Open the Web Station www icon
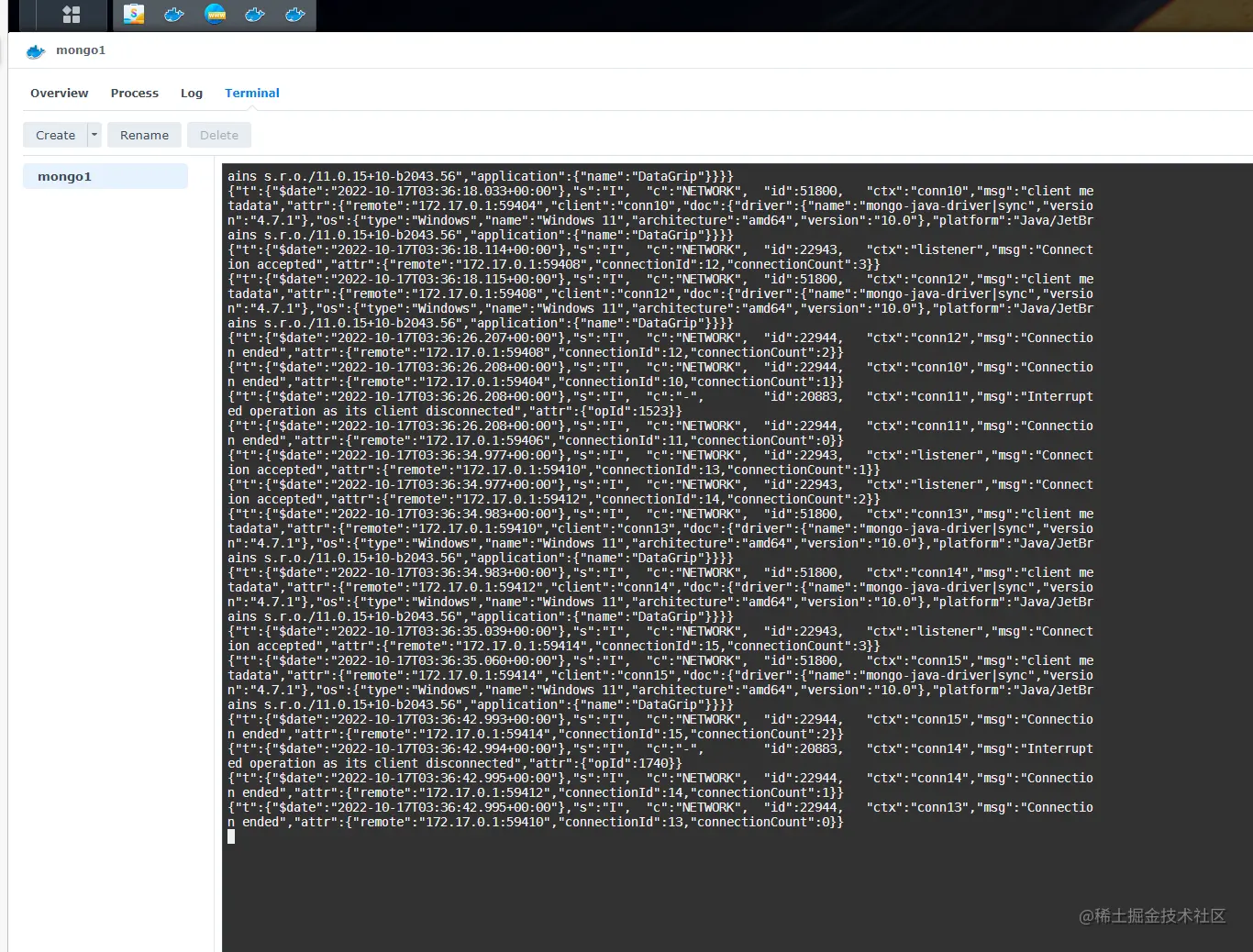This screenshot has height=952, width=1253. [x=215, y=14]
